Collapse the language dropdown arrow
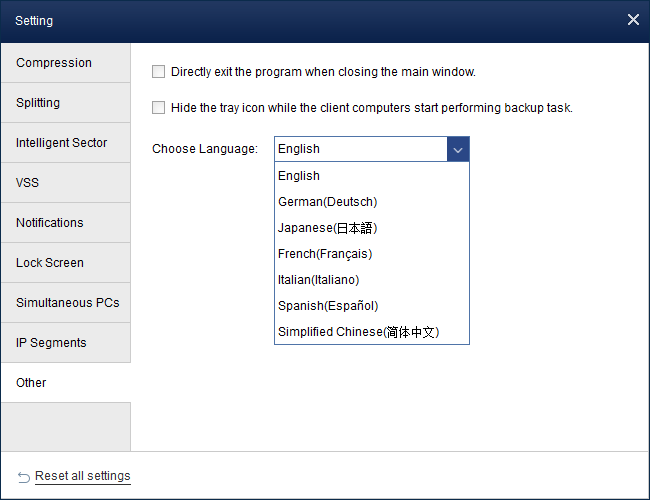 pos(458,149)
